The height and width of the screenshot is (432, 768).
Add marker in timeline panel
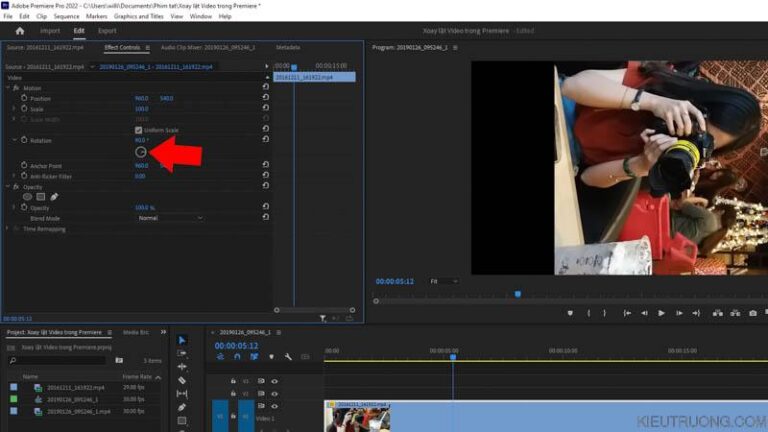271,357
